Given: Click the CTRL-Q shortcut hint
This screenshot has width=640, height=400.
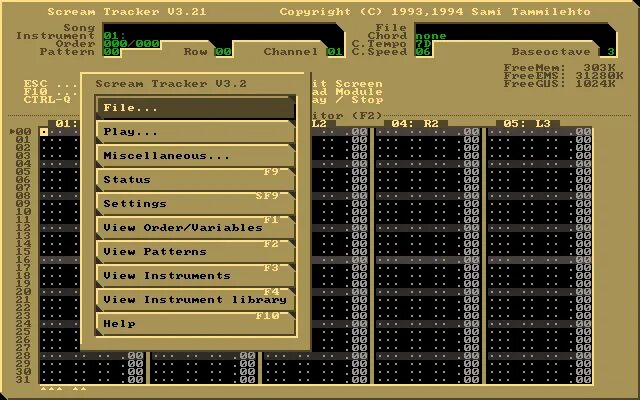Looking at the screenshot, I should coord(47,100).
